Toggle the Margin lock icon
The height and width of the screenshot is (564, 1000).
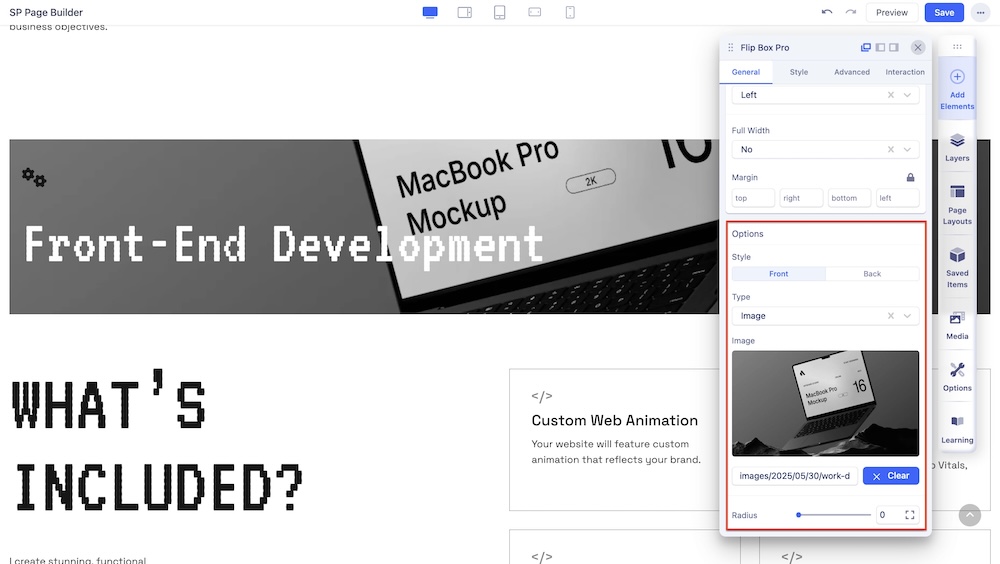(910, 177)
